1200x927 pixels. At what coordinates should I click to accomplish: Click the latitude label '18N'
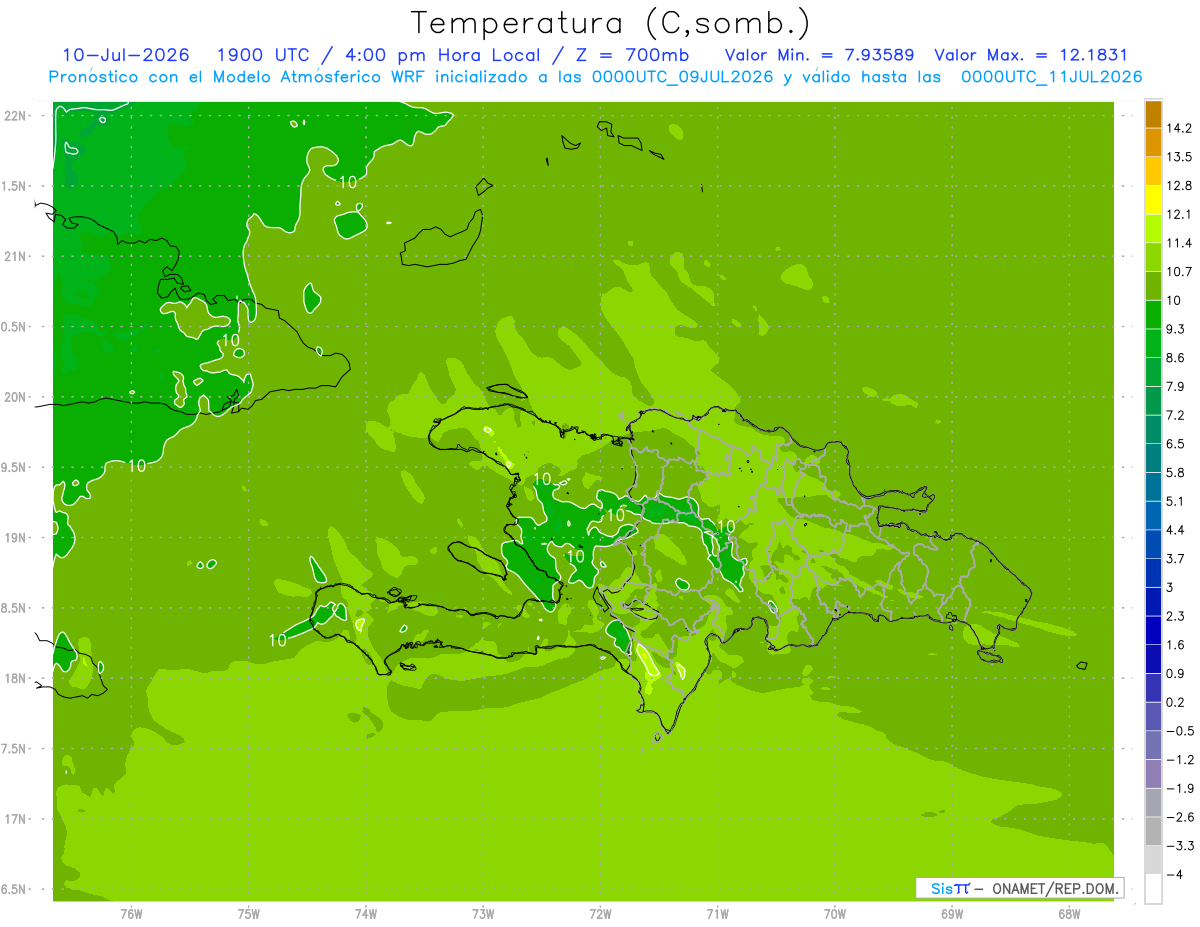pyautogui.click(x=15, y=679)
